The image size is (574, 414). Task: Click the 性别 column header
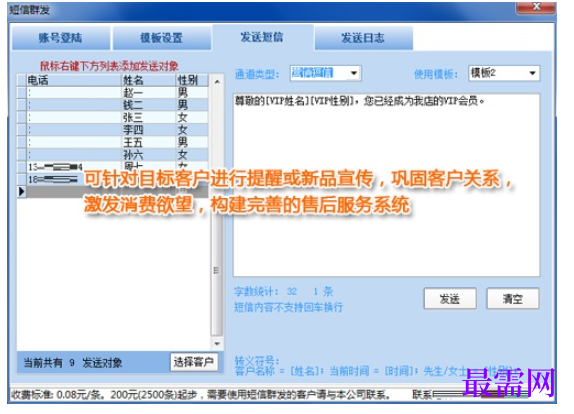(x=192, y=80)
